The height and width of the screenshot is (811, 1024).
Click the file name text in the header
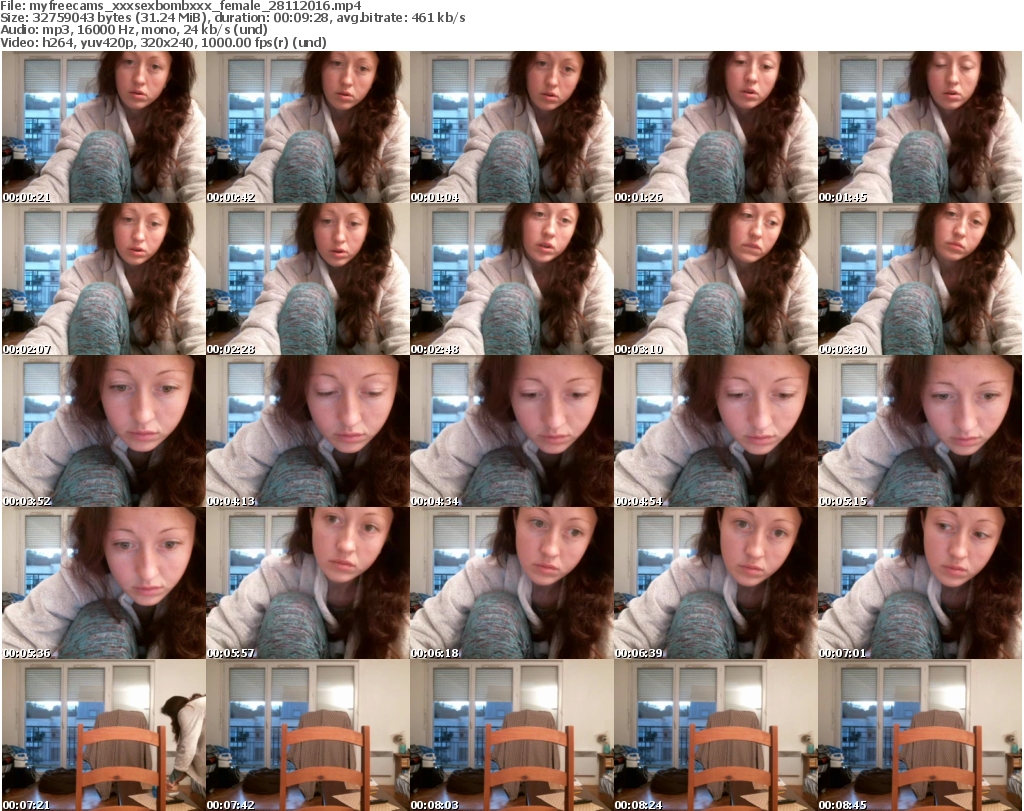point(180,6)
